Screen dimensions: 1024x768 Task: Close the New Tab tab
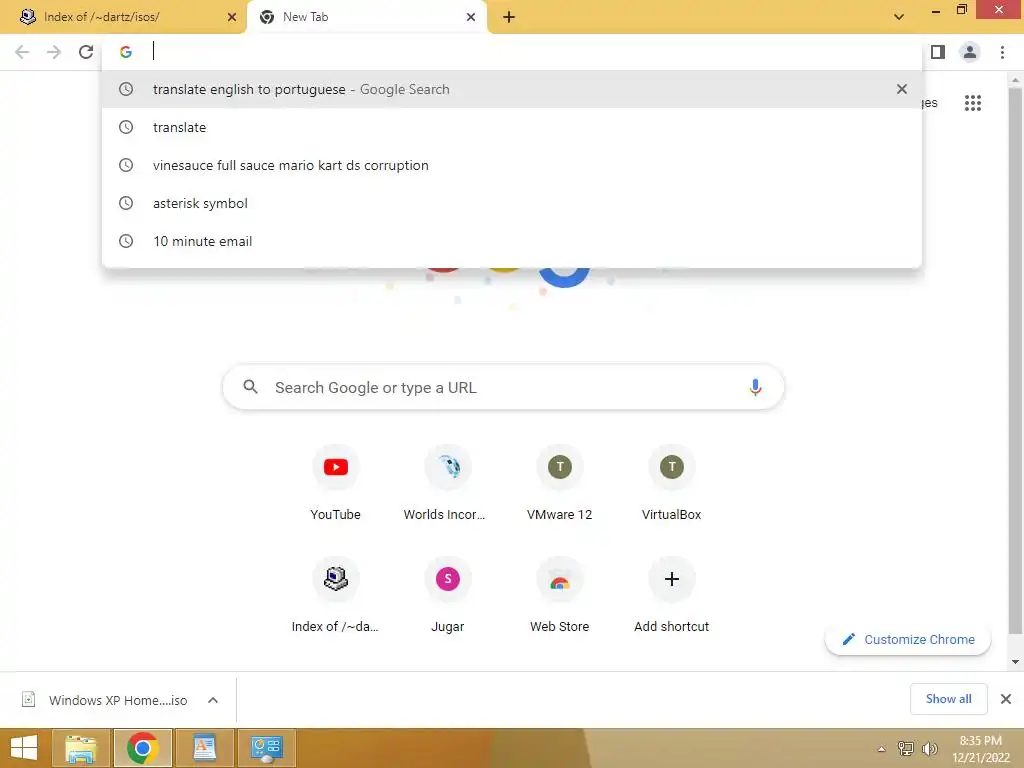[471, 17]
